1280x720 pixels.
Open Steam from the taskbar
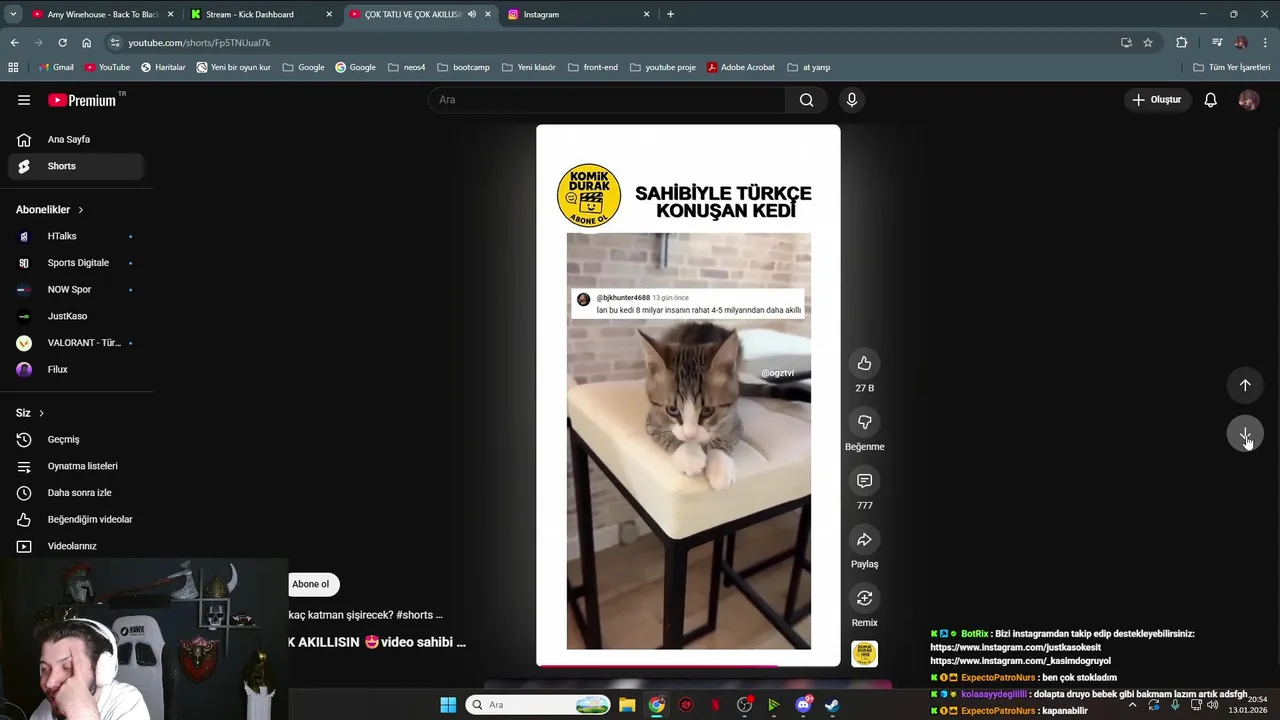click(x=832, y=705)
